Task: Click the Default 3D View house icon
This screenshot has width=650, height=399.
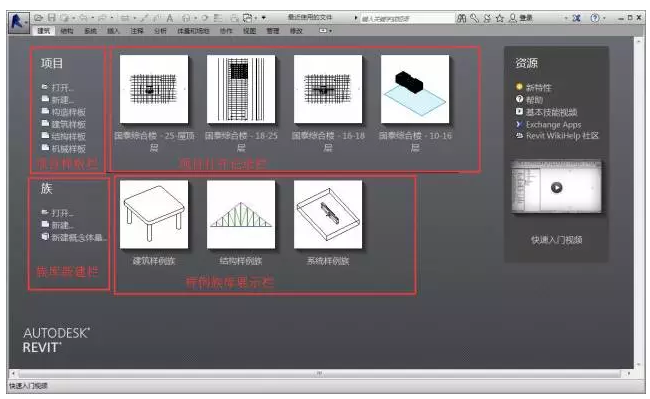Action: pyautogui.click(x=186, y=18)
